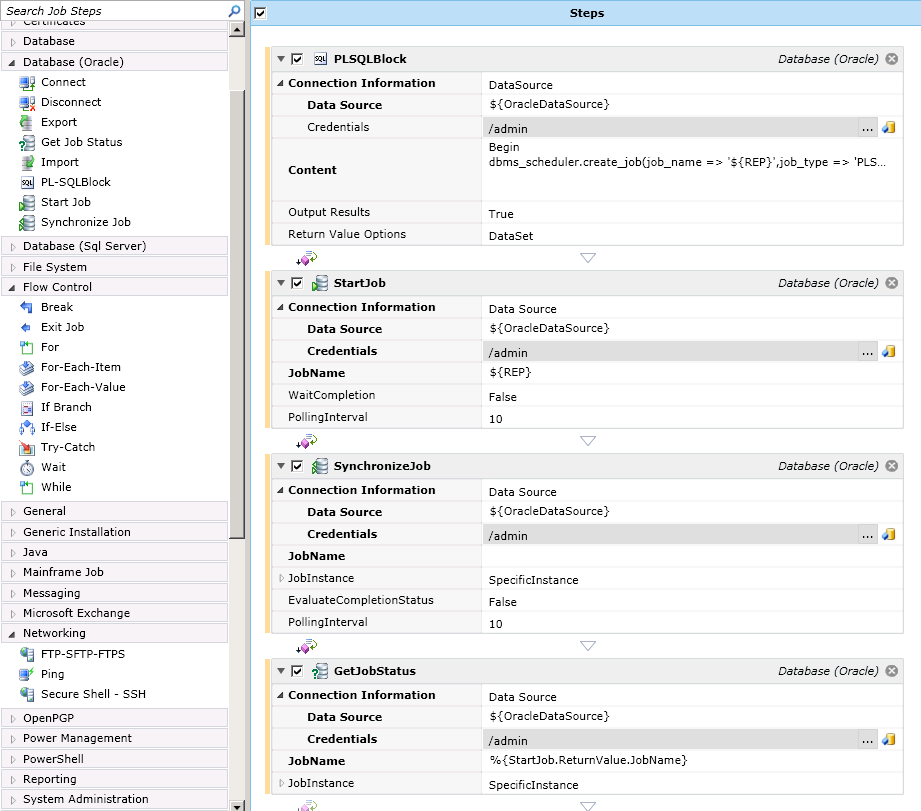Click the insert-step icon below SynchronizeJob
Screen dimensions: 921x811
click(x=306, y=646)
